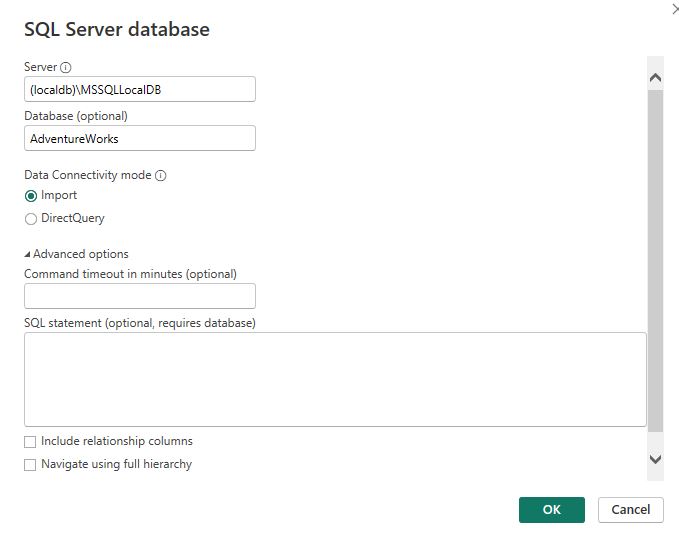Click 'SQL statement (optional, requires database)' label

click(140, 323)
